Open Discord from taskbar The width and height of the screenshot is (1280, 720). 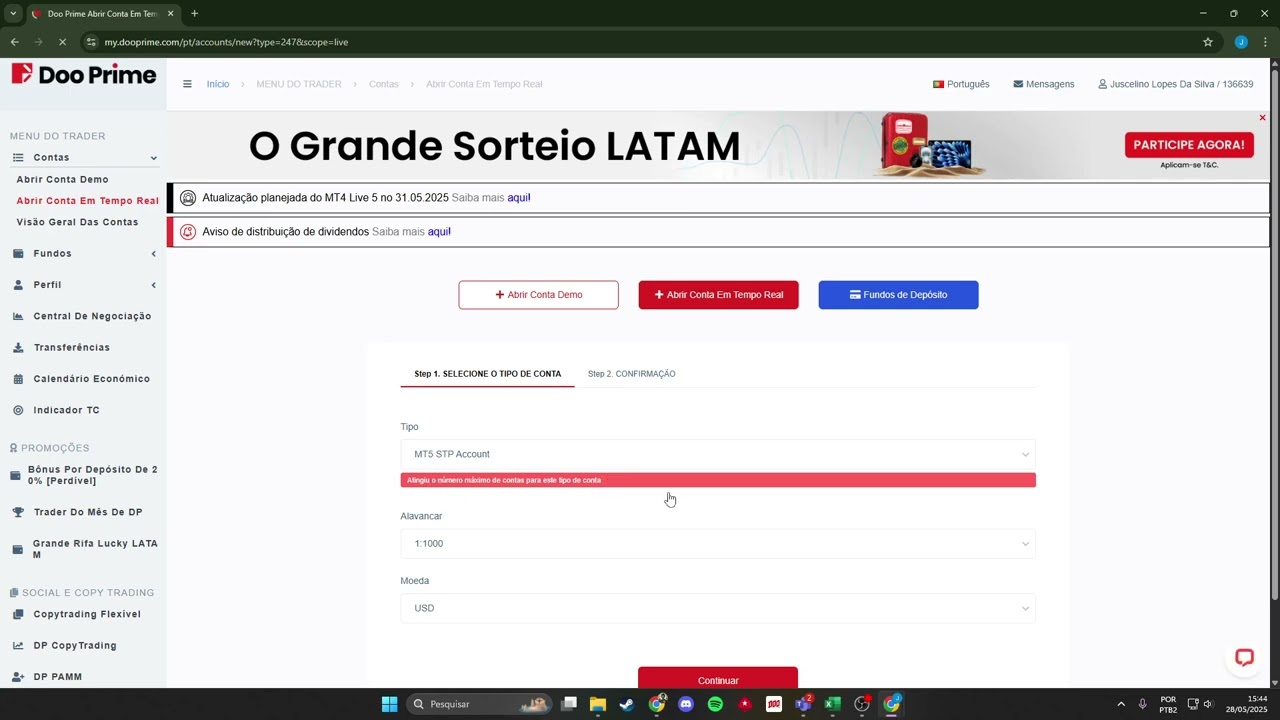[x=685, y=704]
